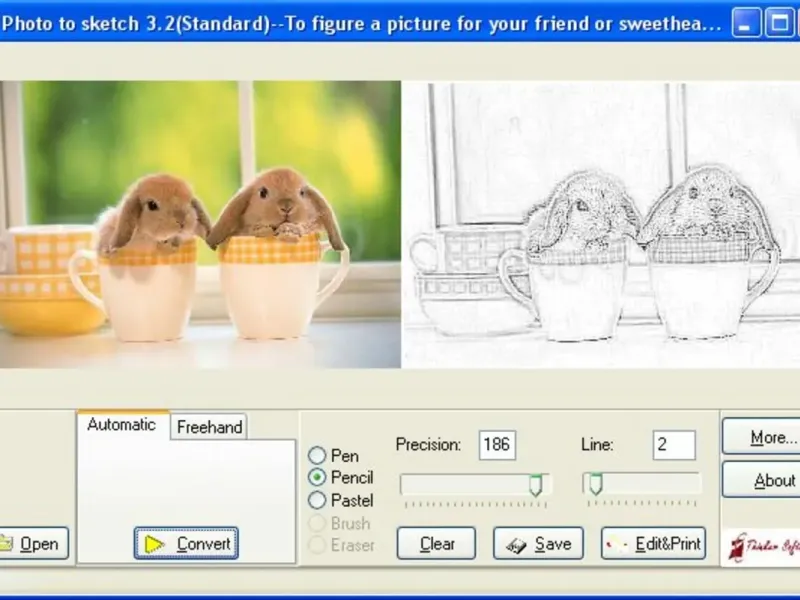Viewport: 800px width, 600px height.
Task: Save the sketch with the Save button
Action: 538,543
